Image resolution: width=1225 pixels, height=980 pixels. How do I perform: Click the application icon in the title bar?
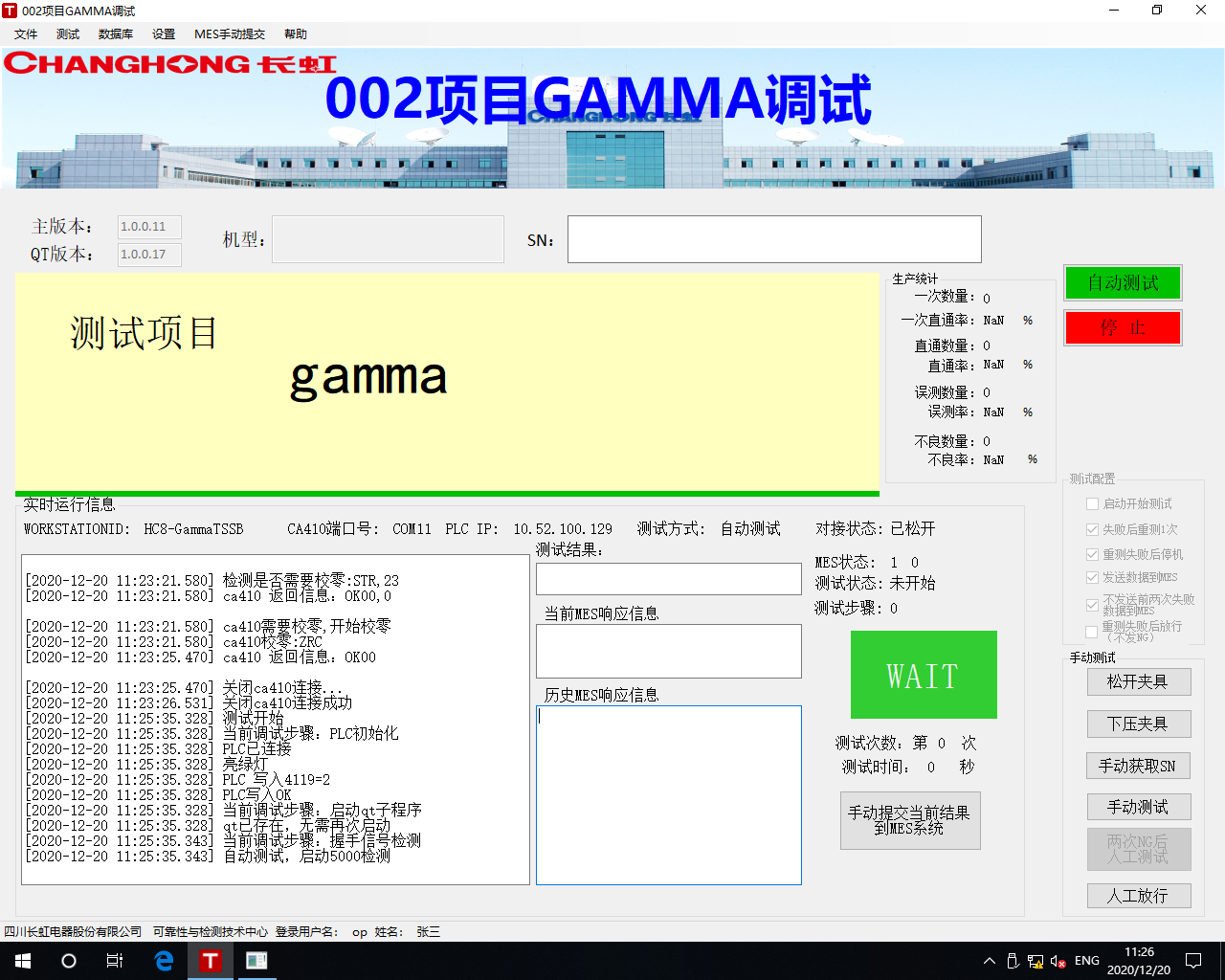click(10, 11)
